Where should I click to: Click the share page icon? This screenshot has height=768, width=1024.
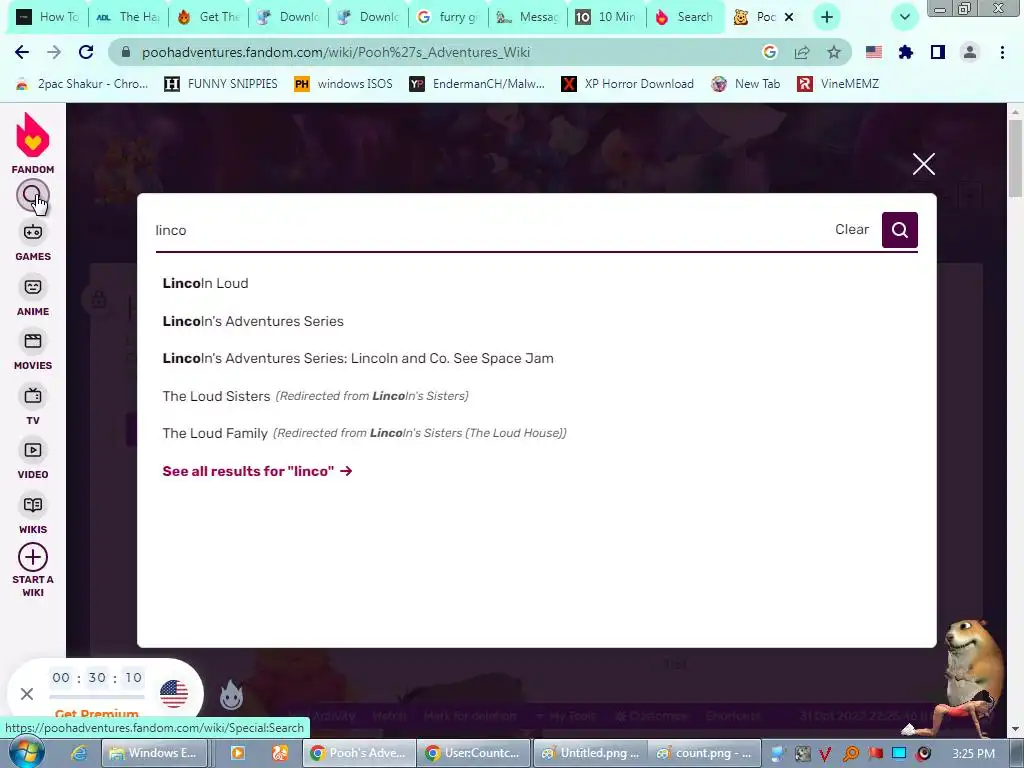(802, 52)
